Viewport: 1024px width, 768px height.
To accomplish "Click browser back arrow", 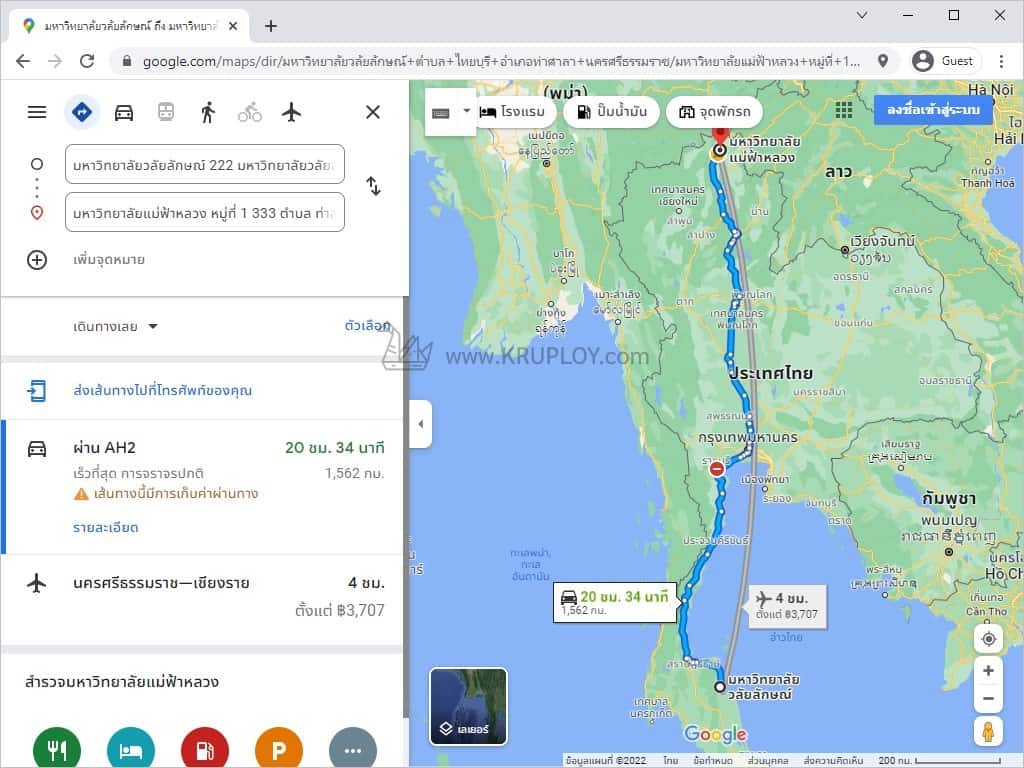I will click(23, 61).
